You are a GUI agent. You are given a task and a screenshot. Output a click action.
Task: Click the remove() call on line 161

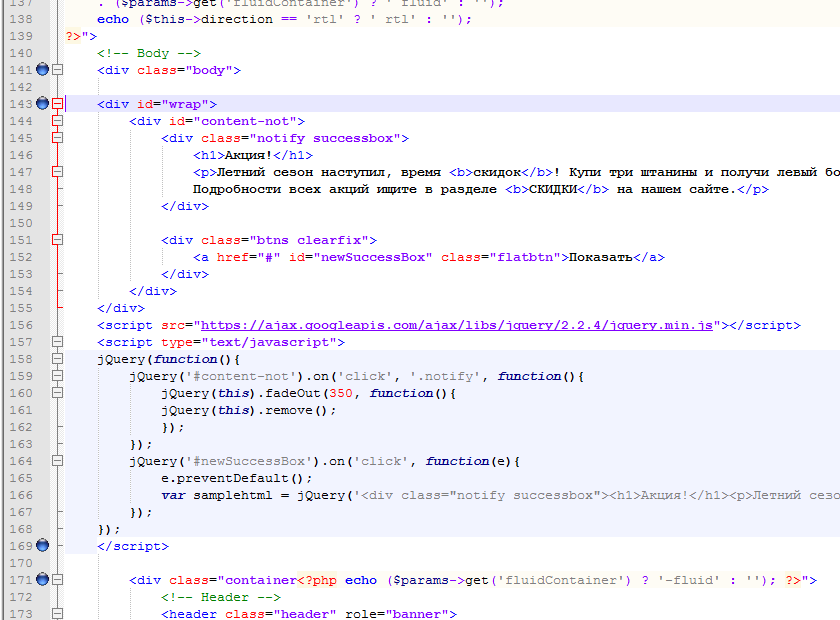click(x=296, y=410)
